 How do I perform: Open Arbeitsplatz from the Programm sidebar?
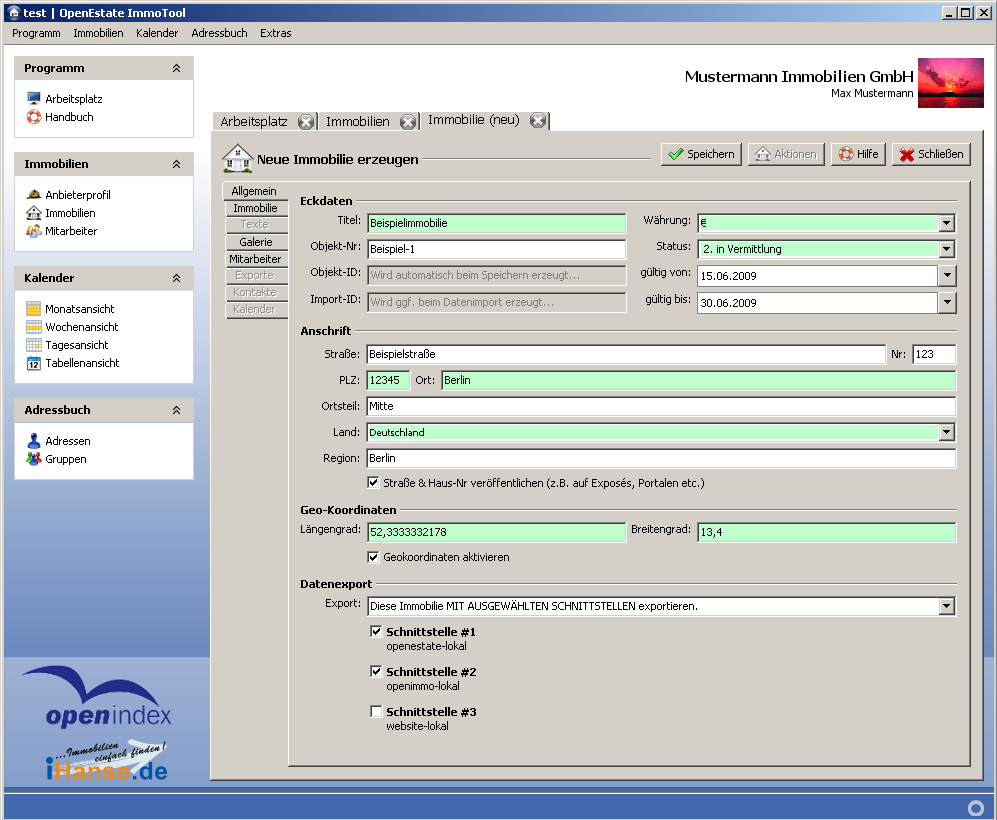pyautogui.click(x=73, y=99)
